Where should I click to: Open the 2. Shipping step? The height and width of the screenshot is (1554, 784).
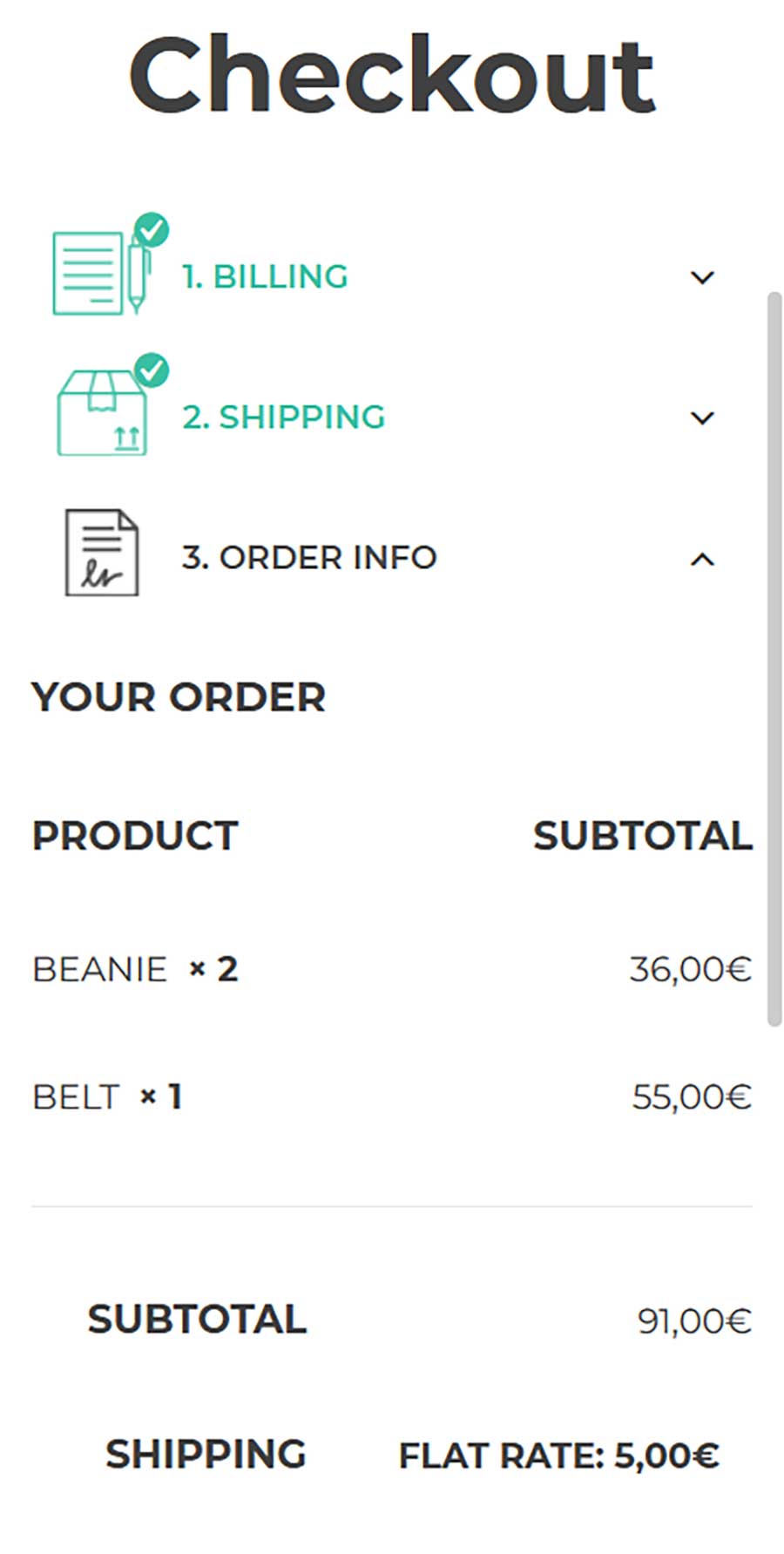(283, 417)
